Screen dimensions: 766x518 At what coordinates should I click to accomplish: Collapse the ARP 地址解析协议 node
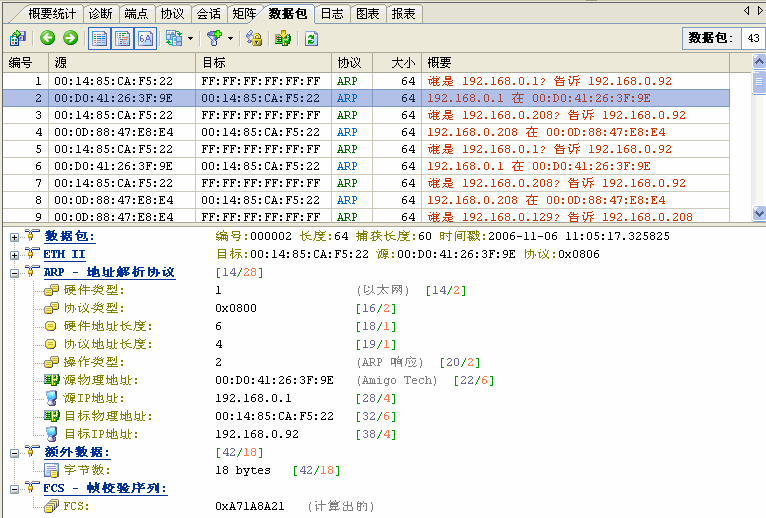14,273
